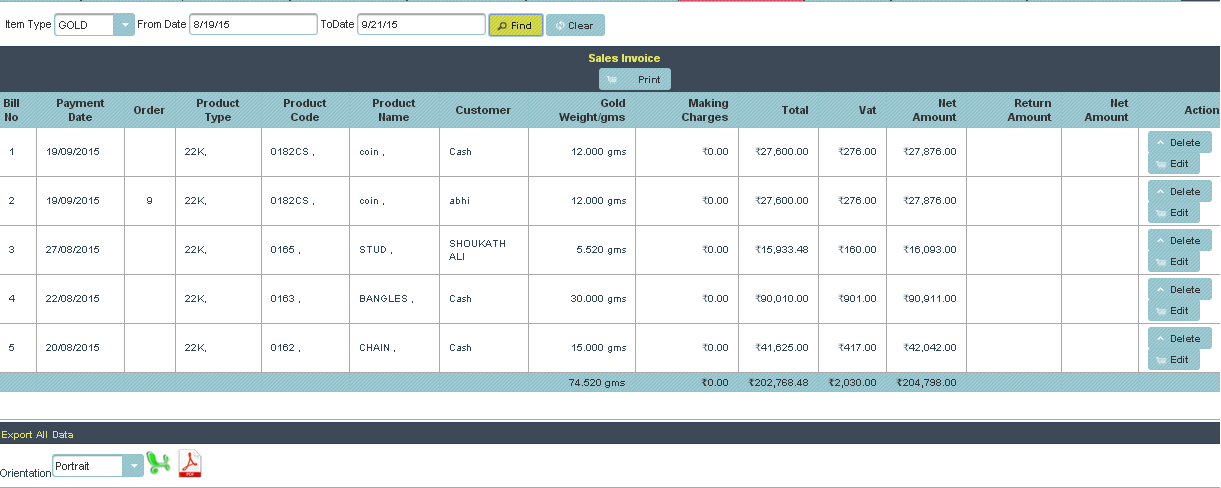
Task: Edit the SHOUKATH ALI stud invoice
Action: (x=1173, y=261)
